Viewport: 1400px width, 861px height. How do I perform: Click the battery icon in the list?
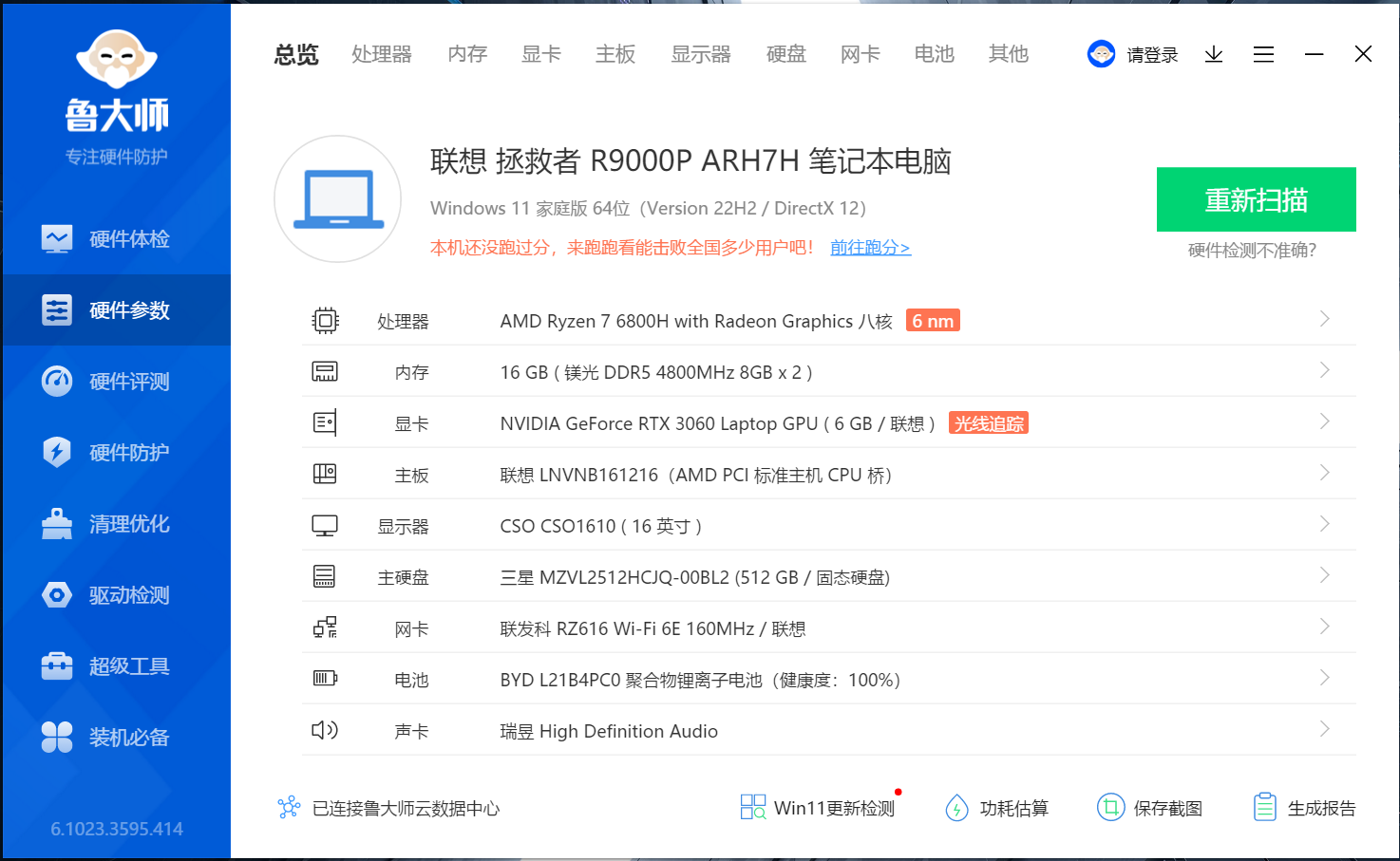325,678
